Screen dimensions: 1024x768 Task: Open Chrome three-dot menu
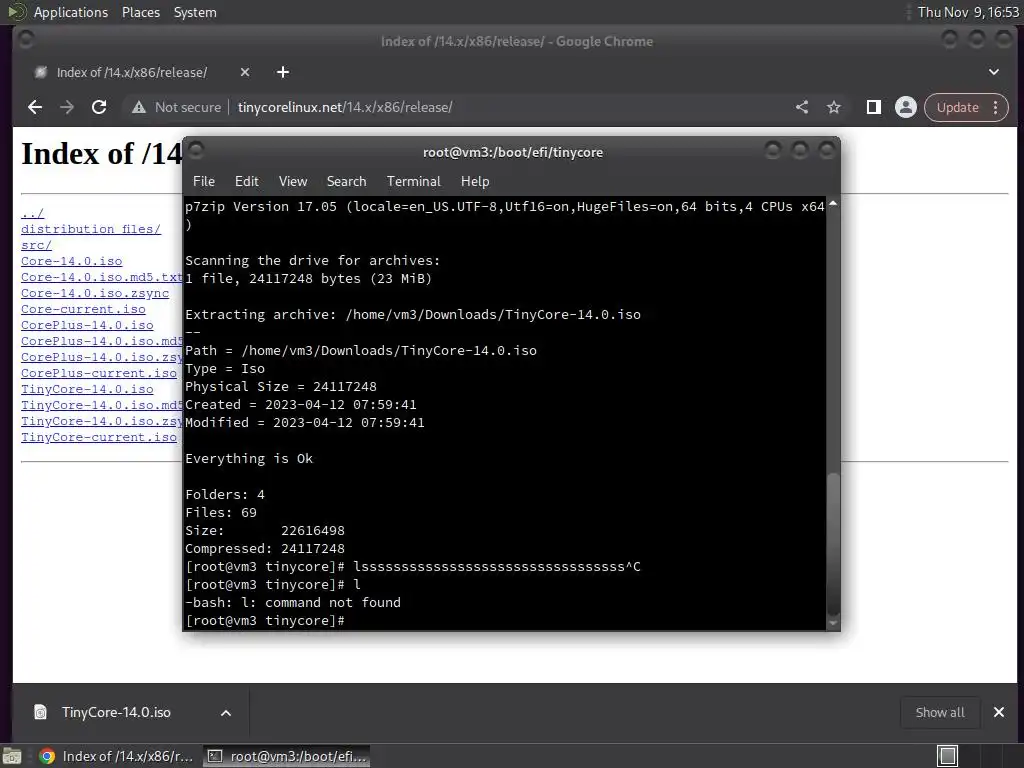point(996,107)
